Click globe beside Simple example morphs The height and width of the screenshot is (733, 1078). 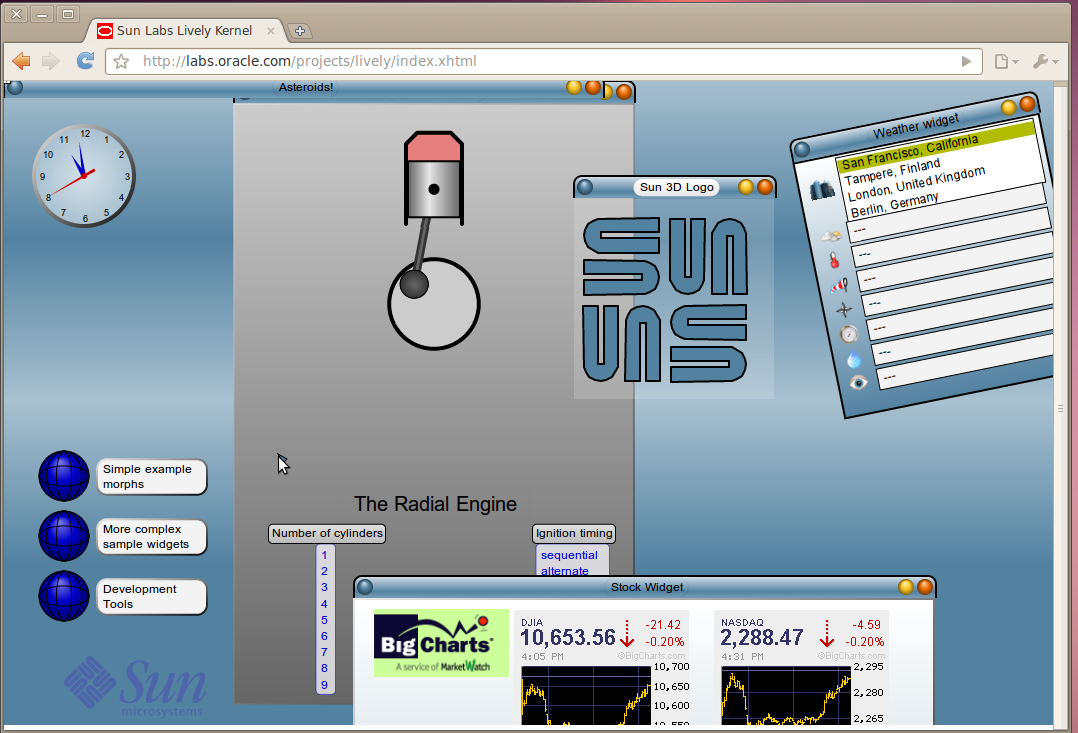pos(63,476)
